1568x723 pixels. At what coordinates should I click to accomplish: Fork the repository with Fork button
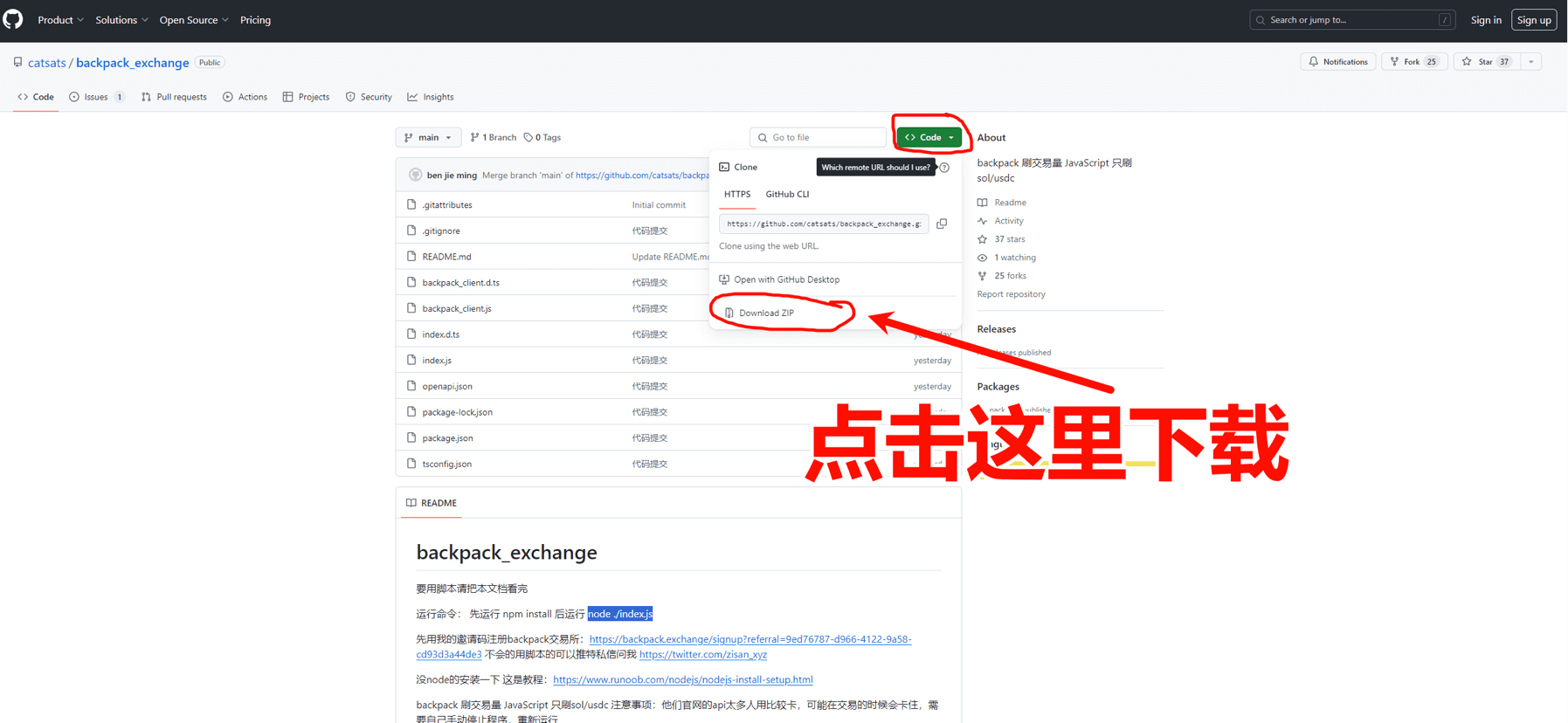1415,62
